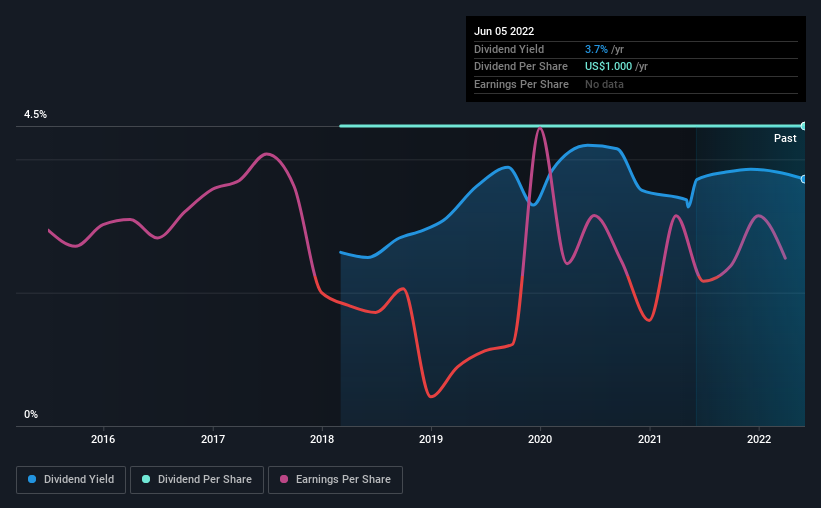Screen dimensions: 821x508
Task: Toggle the Earnings Per Share legend button
Action: [x=335, y=480]
